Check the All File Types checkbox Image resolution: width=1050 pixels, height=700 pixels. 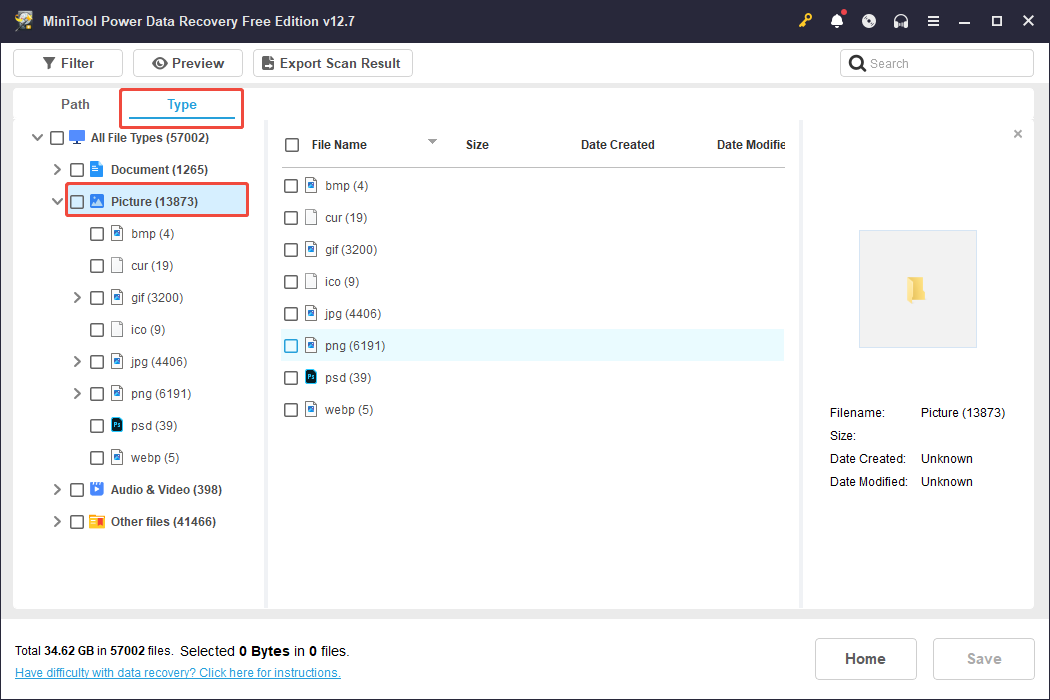(x=57, y=137)
